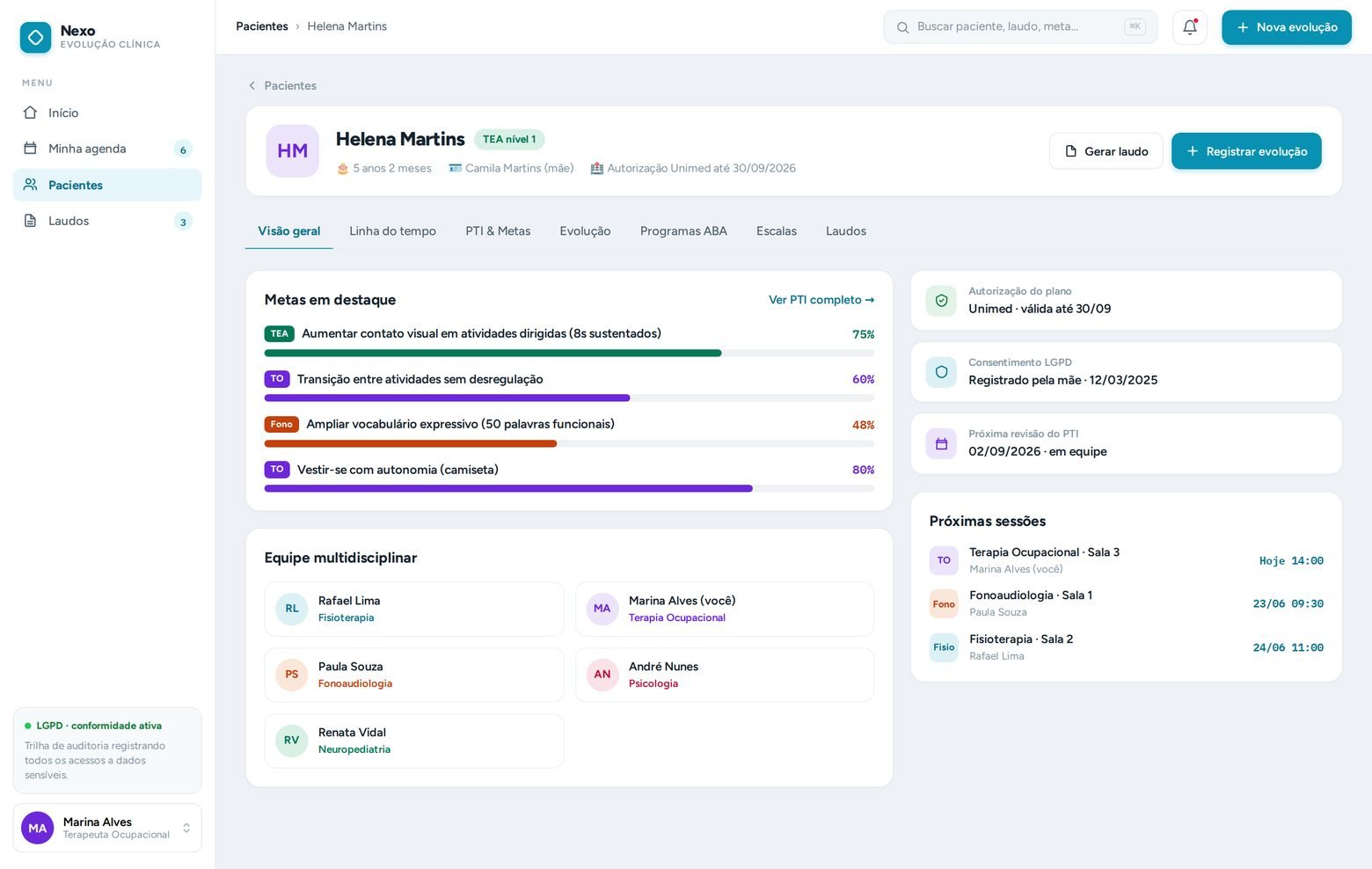Click the TO badge of Terapia Ocupacional session
This screenshot has width=1372, height=869.
(x=944, y=560)
